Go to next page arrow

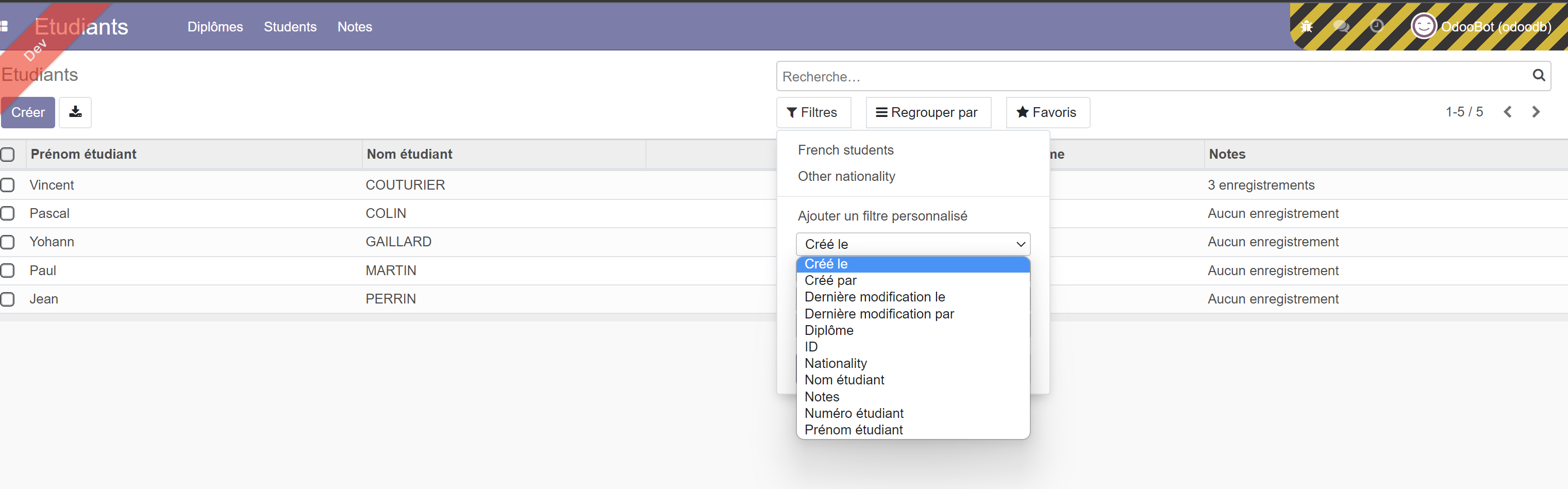(x=1536, y=112)
